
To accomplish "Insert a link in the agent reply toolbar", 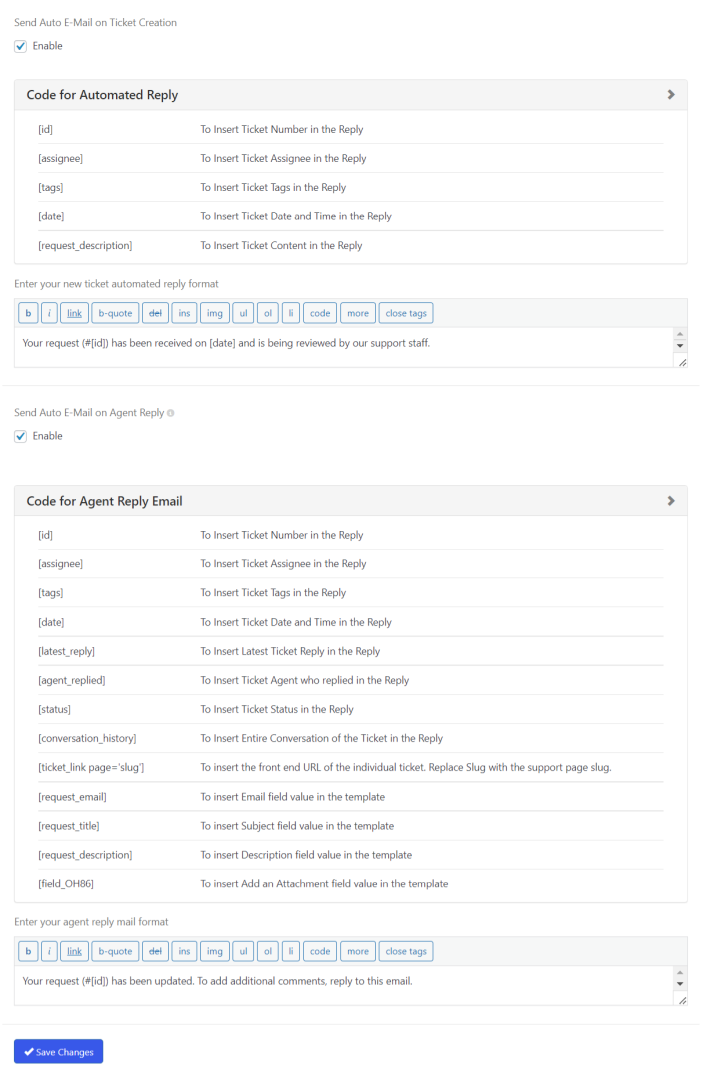I will (74, 950).
